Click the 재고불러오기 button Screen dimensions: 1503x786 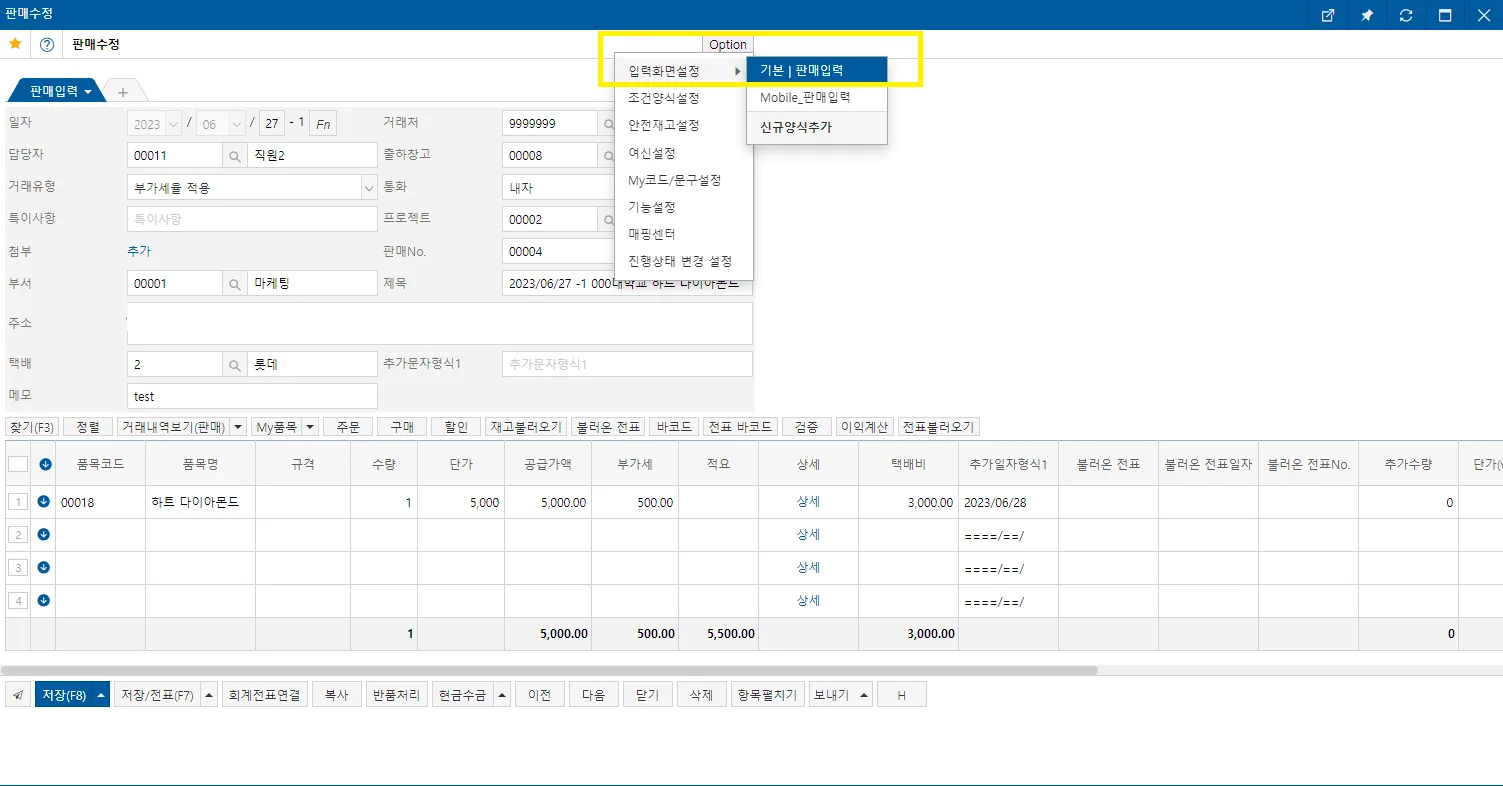click(526, 427)
